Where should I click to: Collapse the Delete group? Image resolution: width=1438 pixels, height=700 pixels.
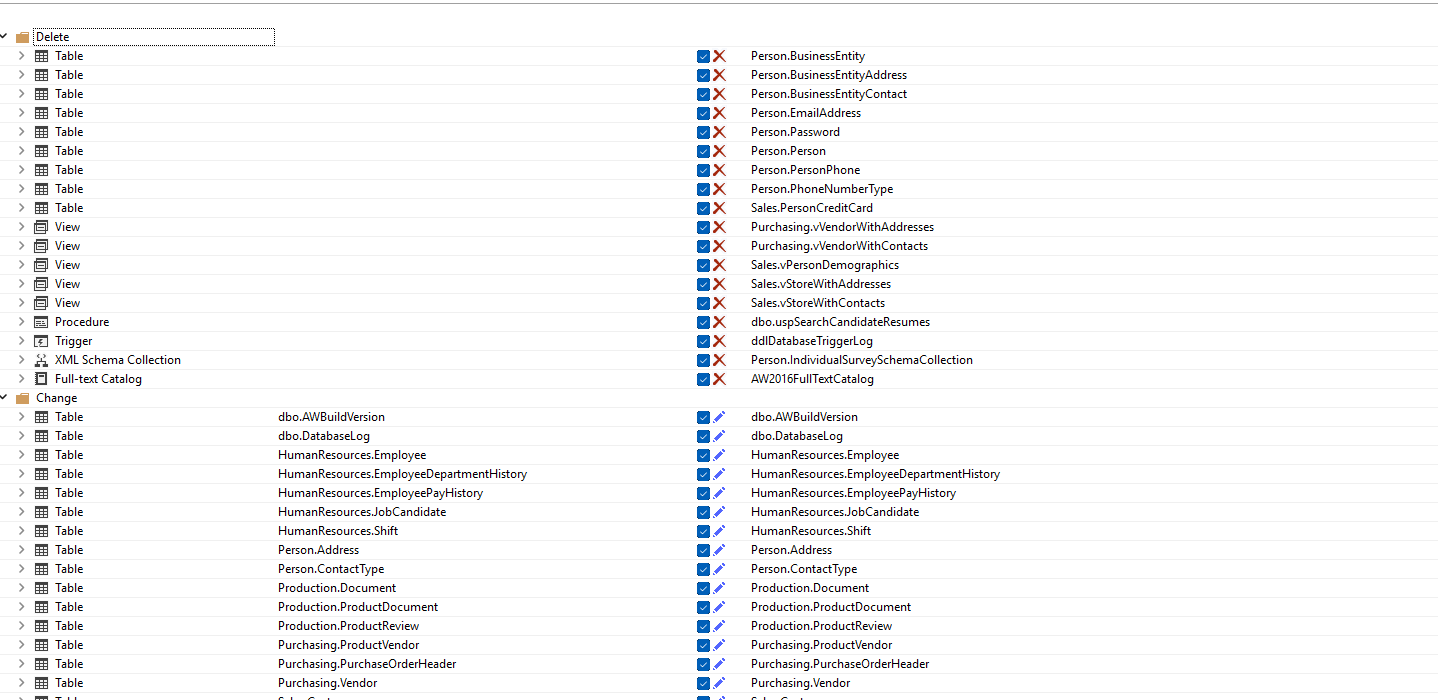4,37
